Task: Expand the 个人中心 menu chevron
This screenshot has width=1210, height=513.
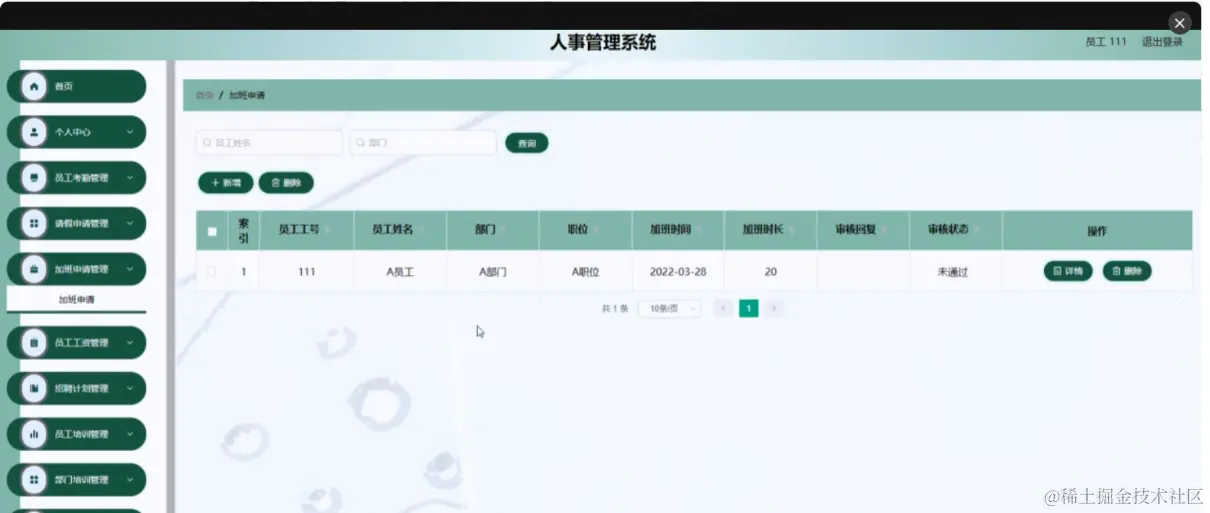Action: 130,132
